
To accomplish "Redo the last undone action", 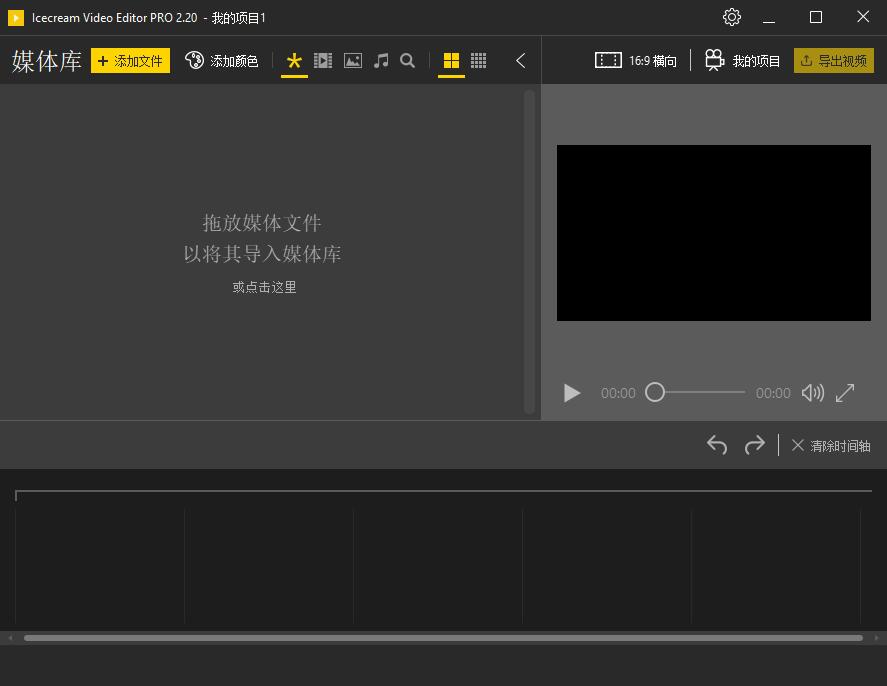I will point(755,445).
